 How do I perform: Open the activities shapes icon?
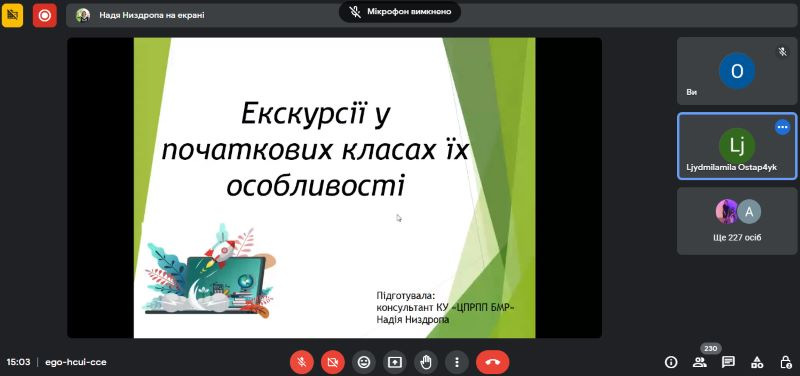coord(757,362)
